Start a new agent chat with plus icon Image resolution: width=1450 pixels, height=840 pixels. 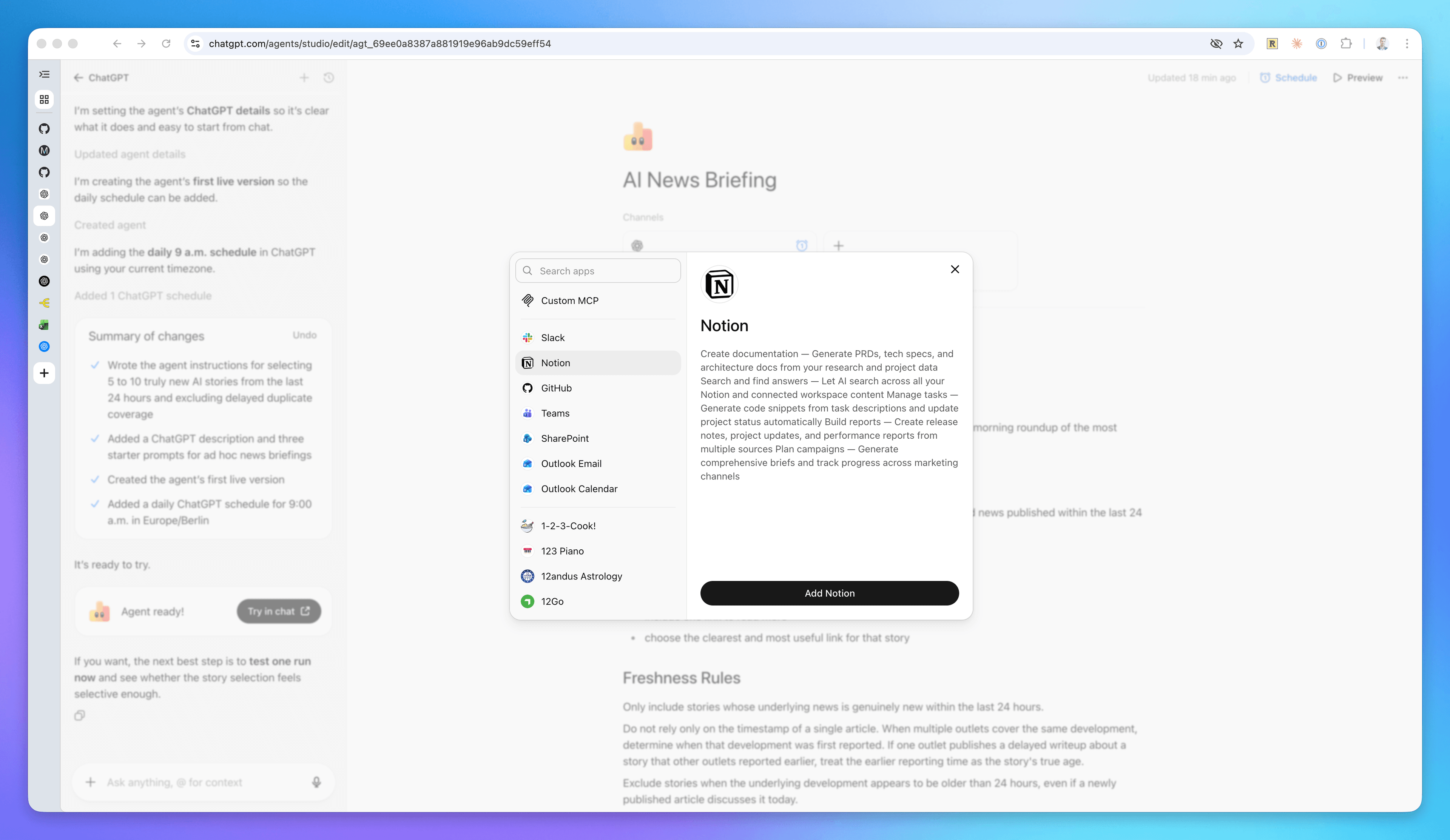click(x=304, y=78)
